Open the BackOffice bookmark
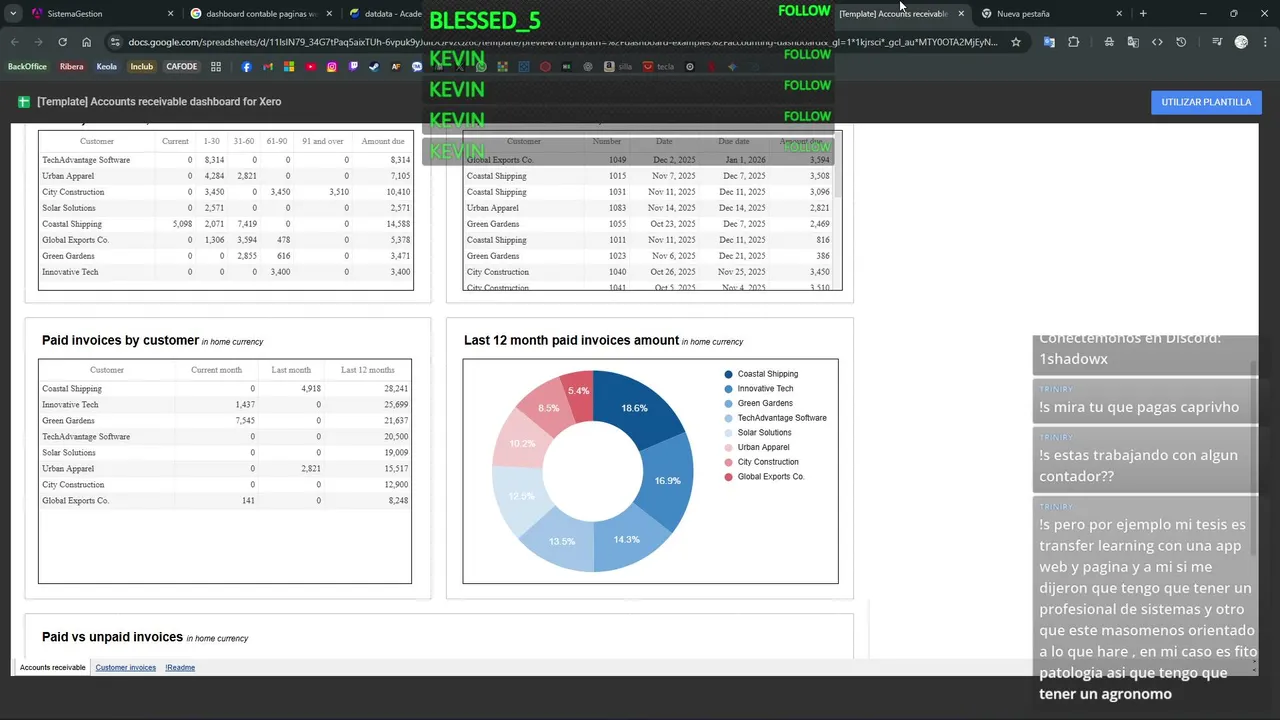The image size is (1280, 720). click(27, 67)
